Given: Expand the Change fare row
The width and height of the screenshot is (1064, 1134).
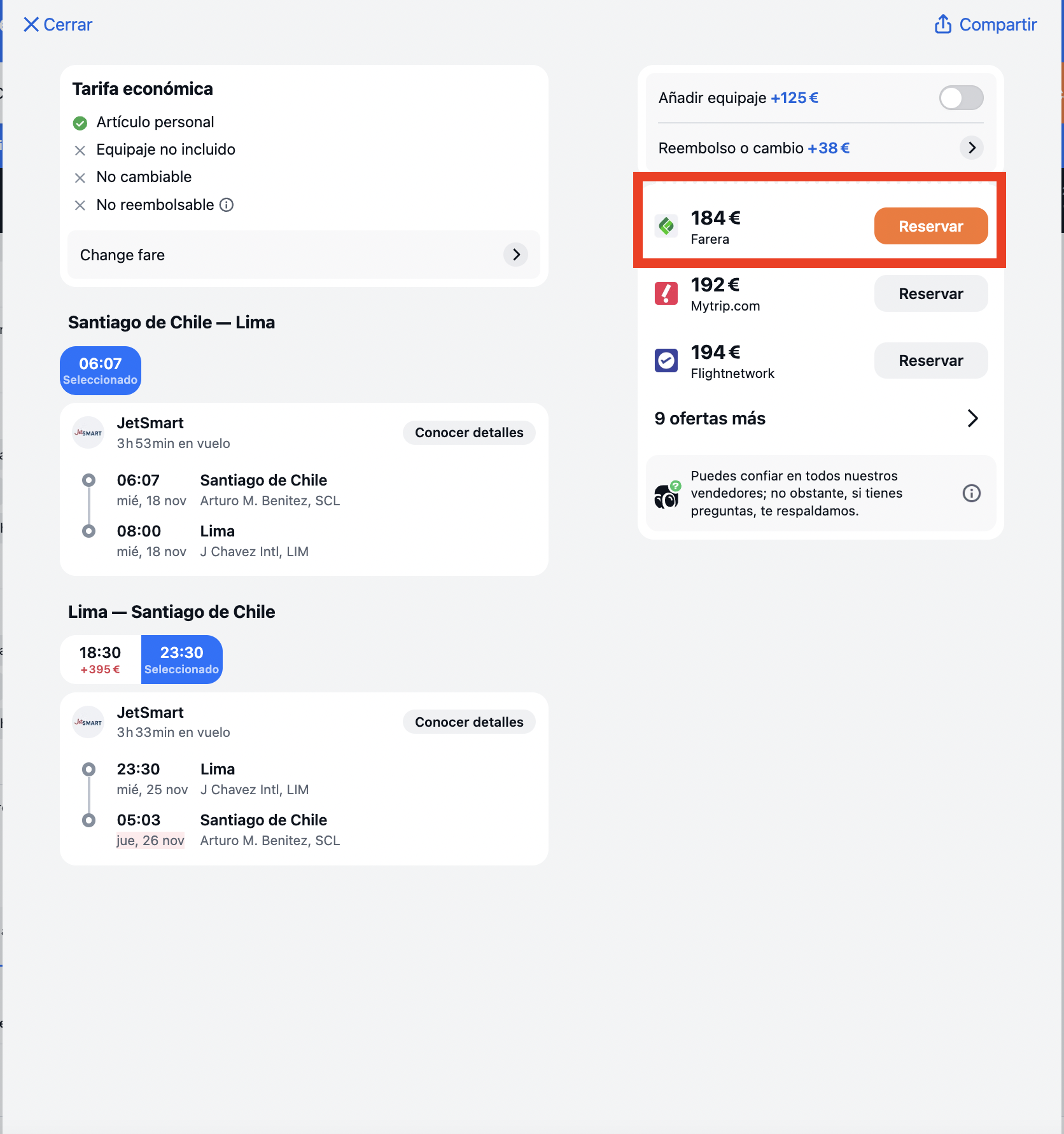Looking at the screenshot, I should point(304,255).
